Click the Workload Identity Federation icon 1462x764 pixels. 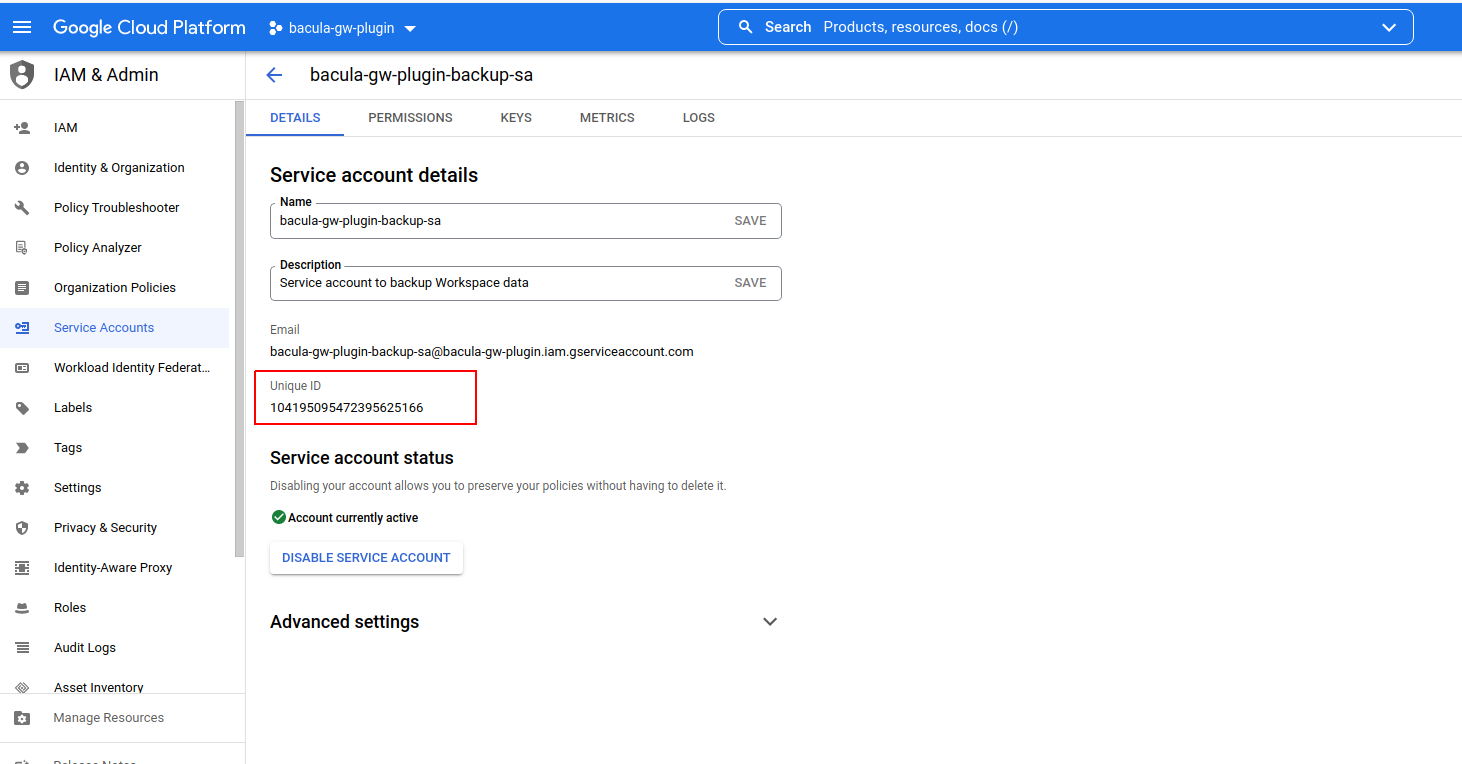click(22, 368)
